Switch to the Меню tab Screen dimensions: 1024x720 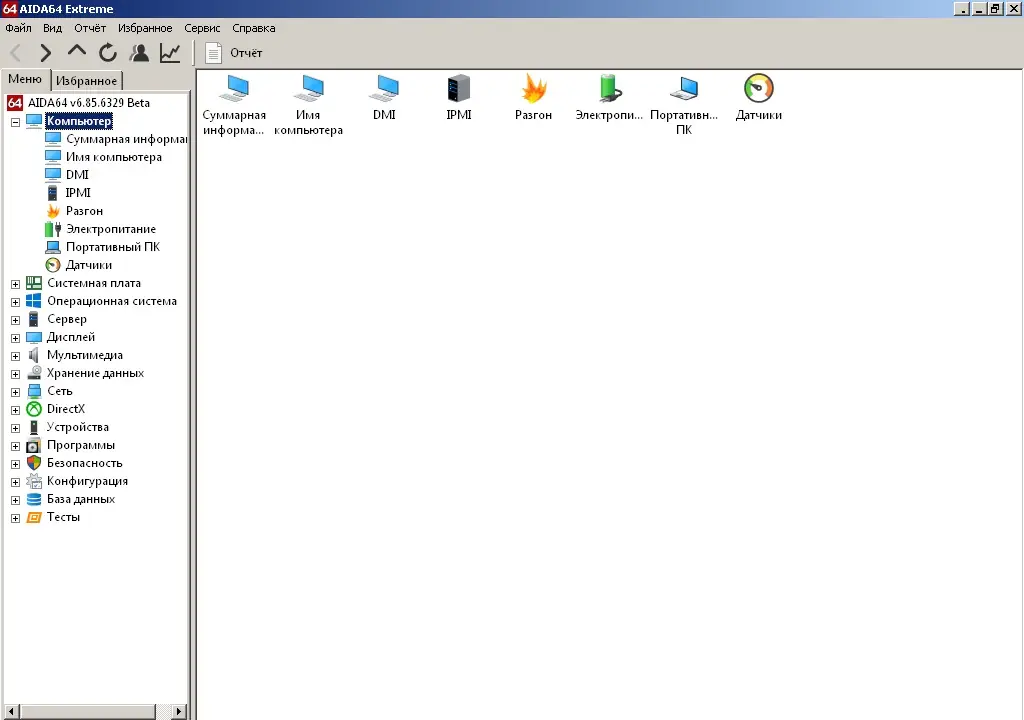pos(25,79)
